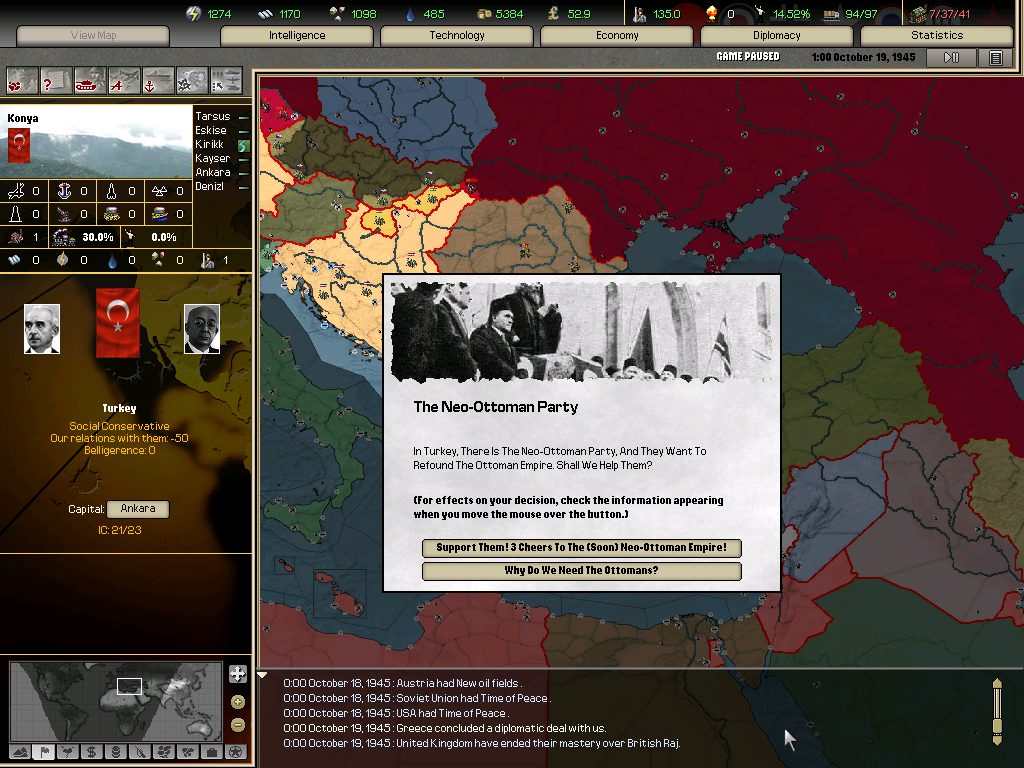Open the Technology tab

[457, 35]
